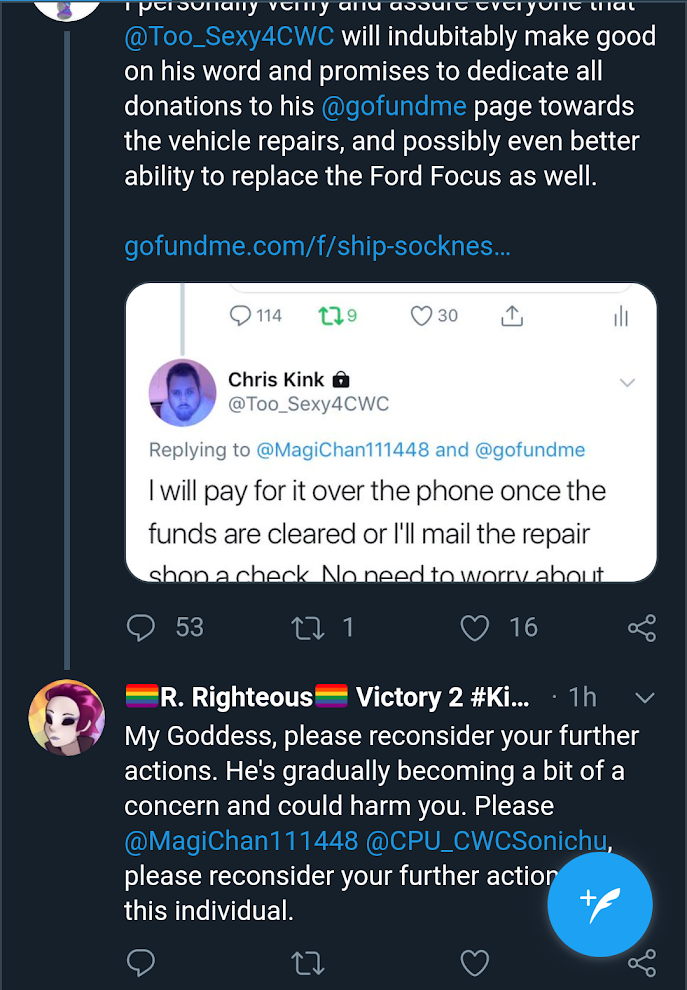
Task: Retweet the tweet with 1 retweet
Action: [x=308, y=628]
